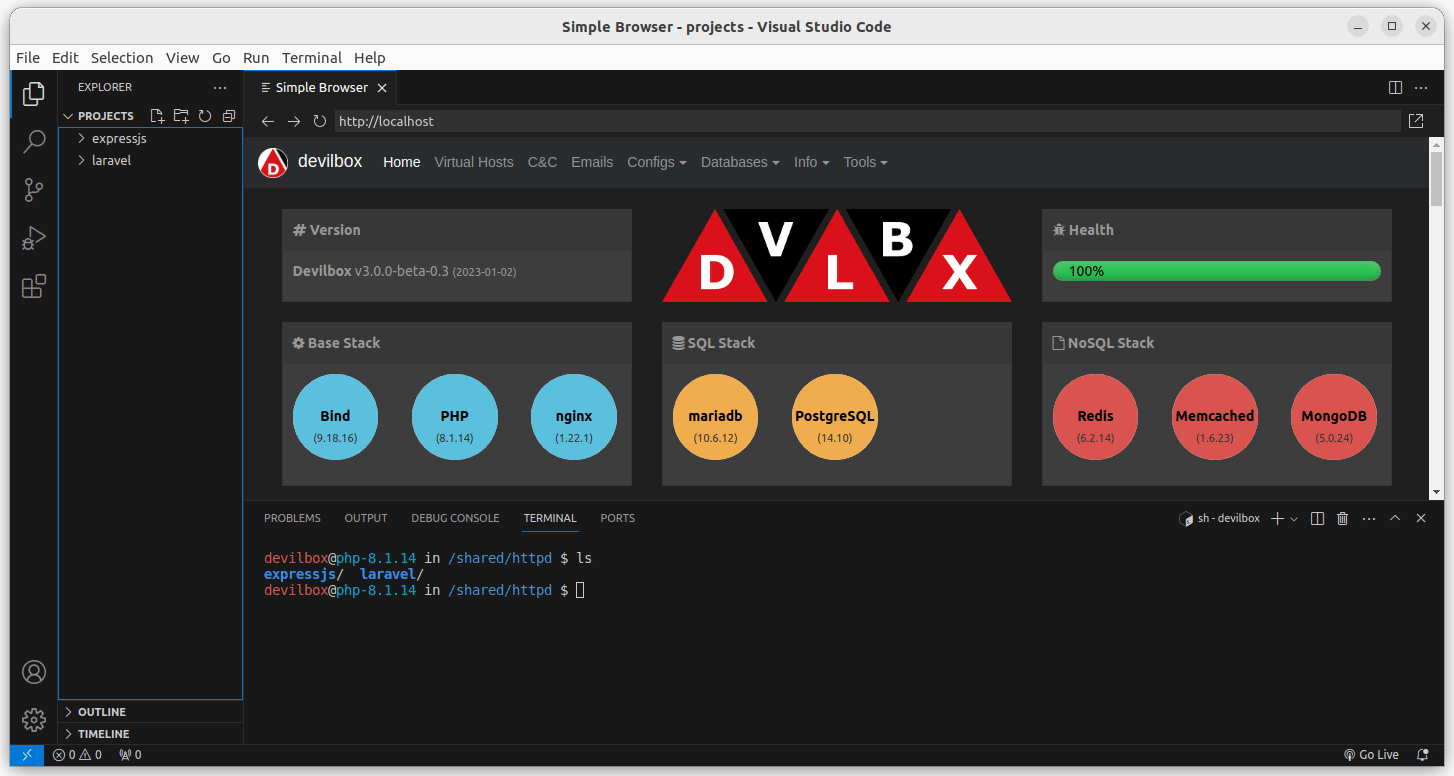Click the 100% Health progress bar
The height and width of the screenshot is (776, 1454).
coord(1216,270)
